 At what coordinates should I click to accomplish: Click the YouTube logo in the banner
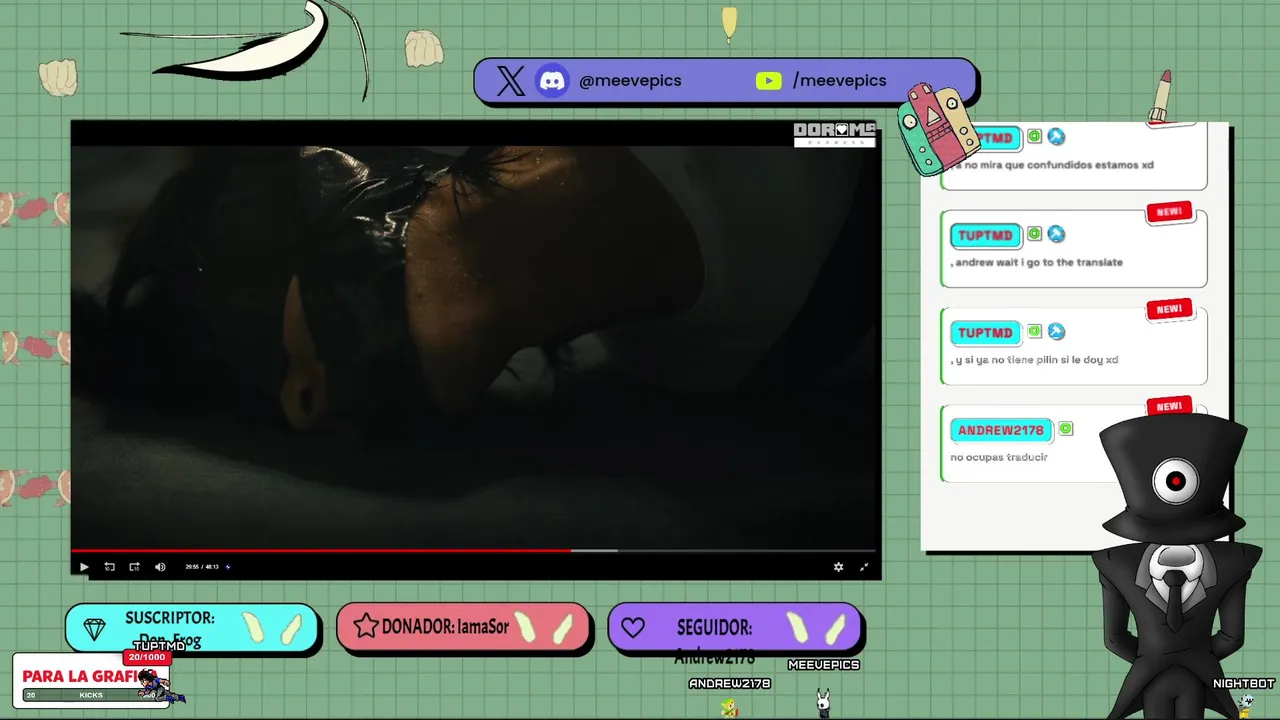click(768, 81)
